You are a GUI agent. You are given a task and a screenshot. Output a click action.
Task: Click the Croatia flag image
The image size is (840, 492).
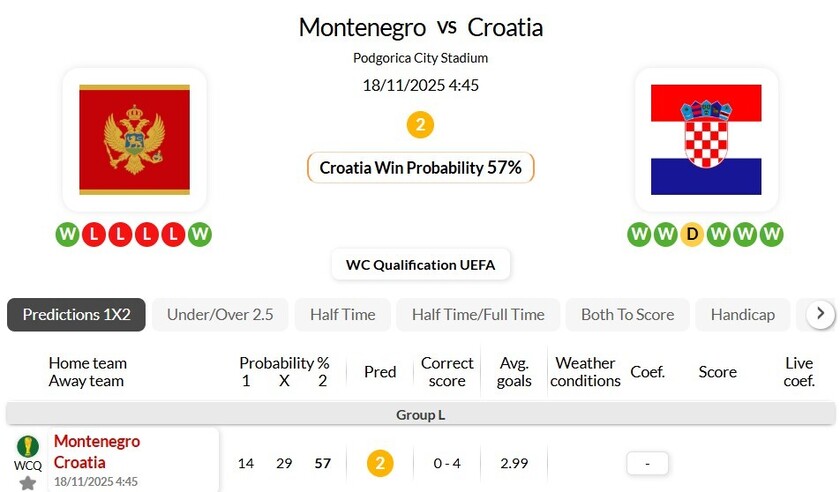[705, 139]
